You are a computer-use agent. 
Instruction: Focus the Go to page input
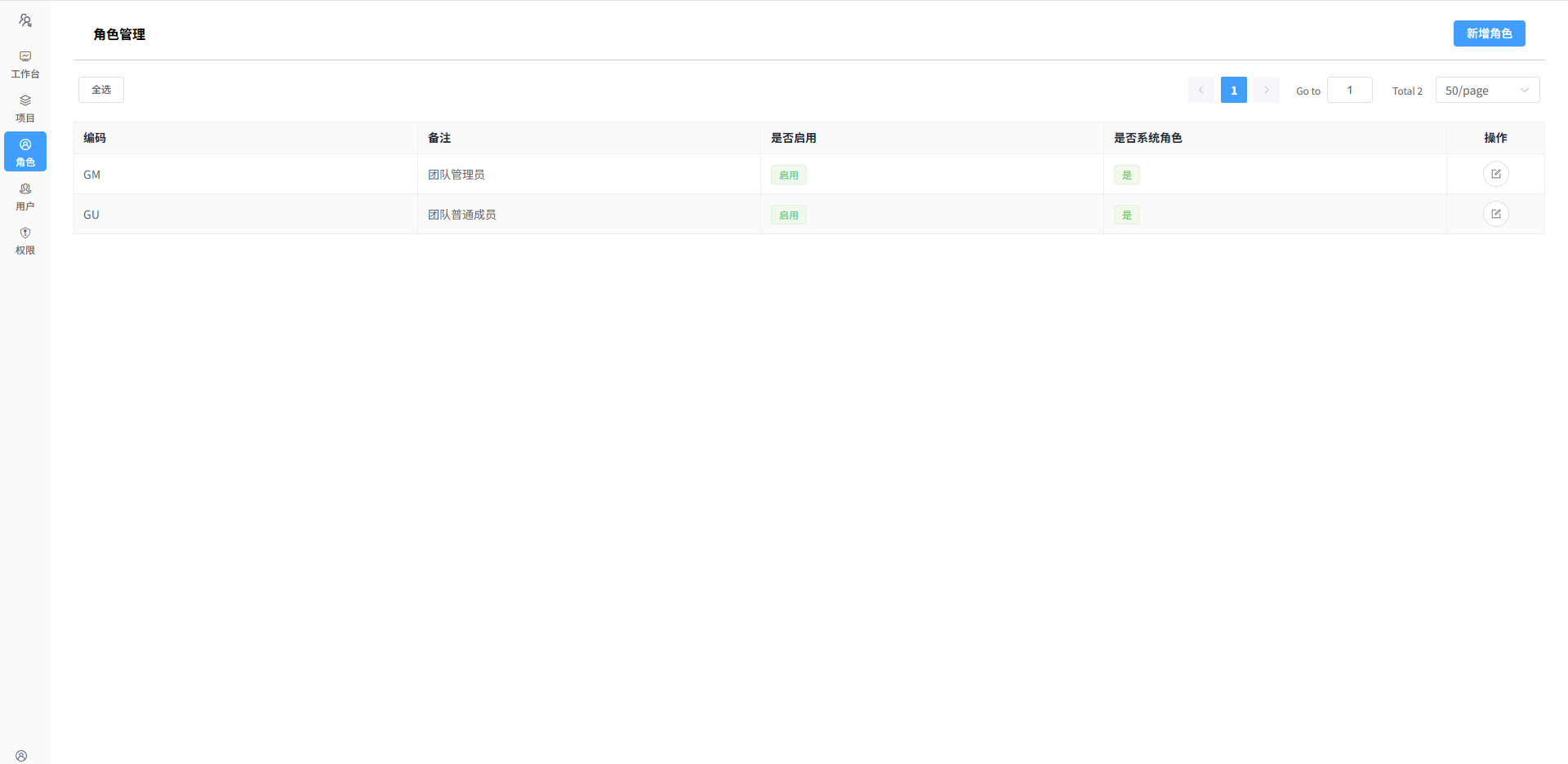pyautogui.click(x=1349, y=90)
